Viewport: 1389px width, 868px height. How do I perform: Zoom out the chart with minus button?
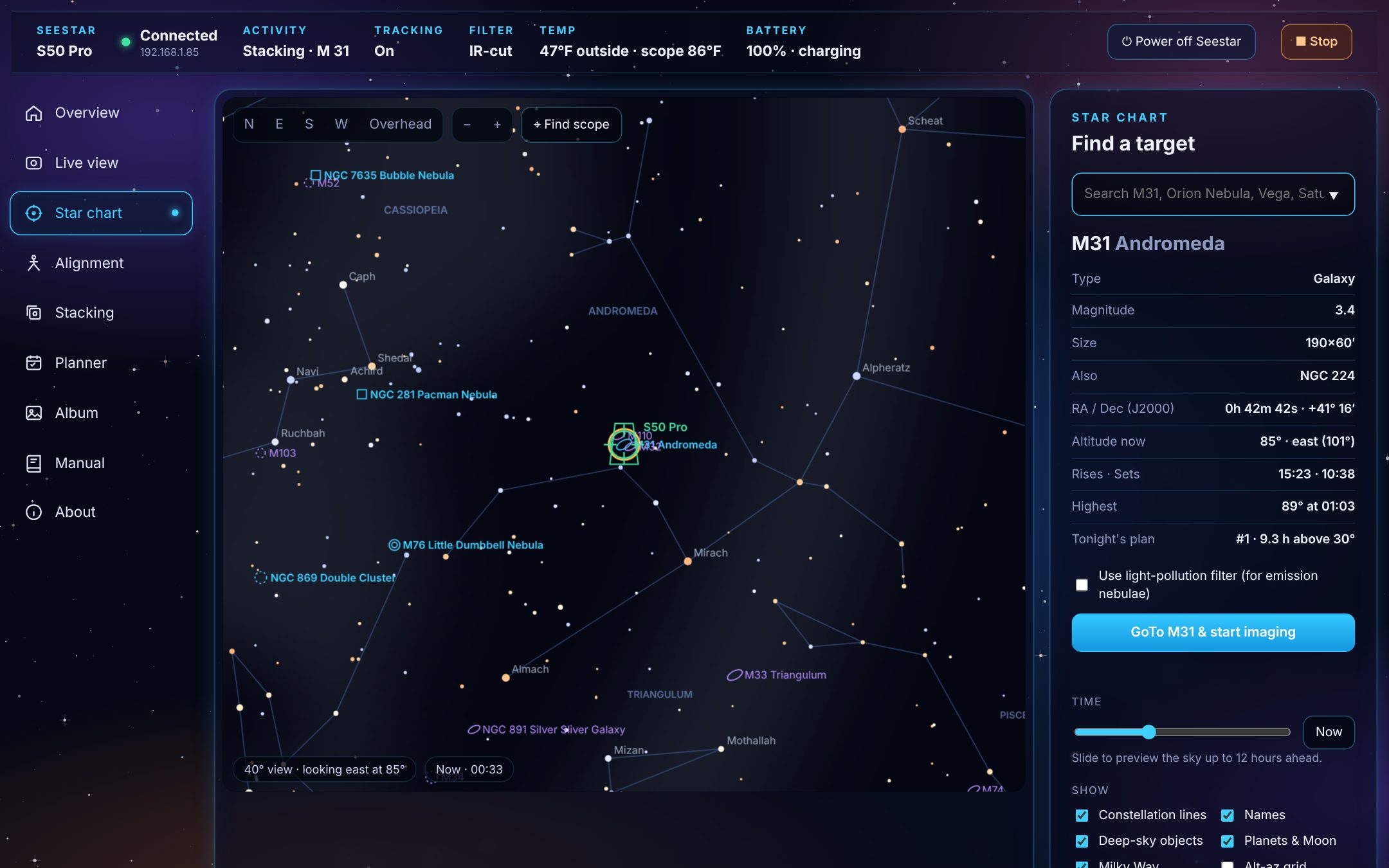pos(467,124)
